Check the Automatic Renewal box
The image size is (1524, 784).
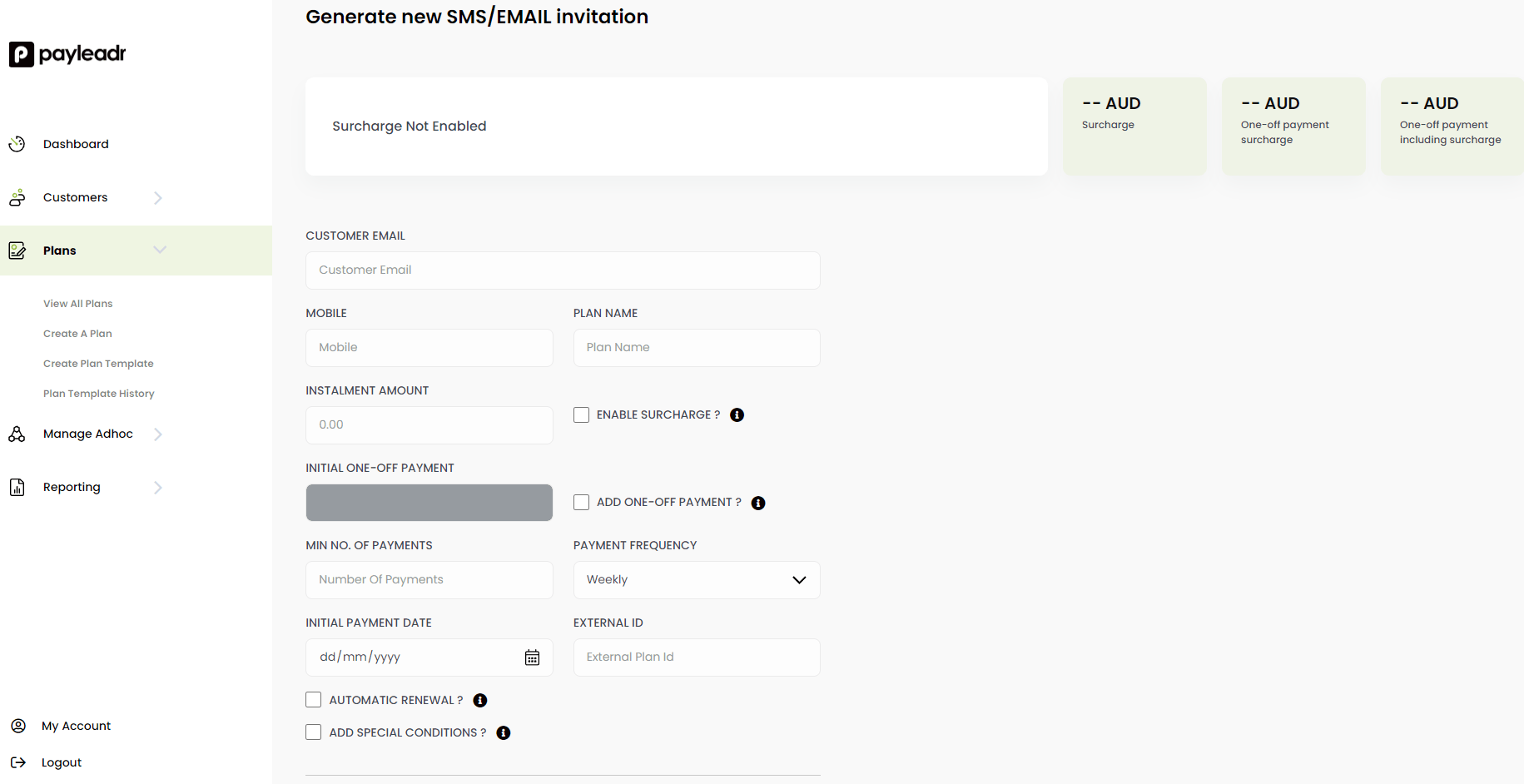pos(314,700)
